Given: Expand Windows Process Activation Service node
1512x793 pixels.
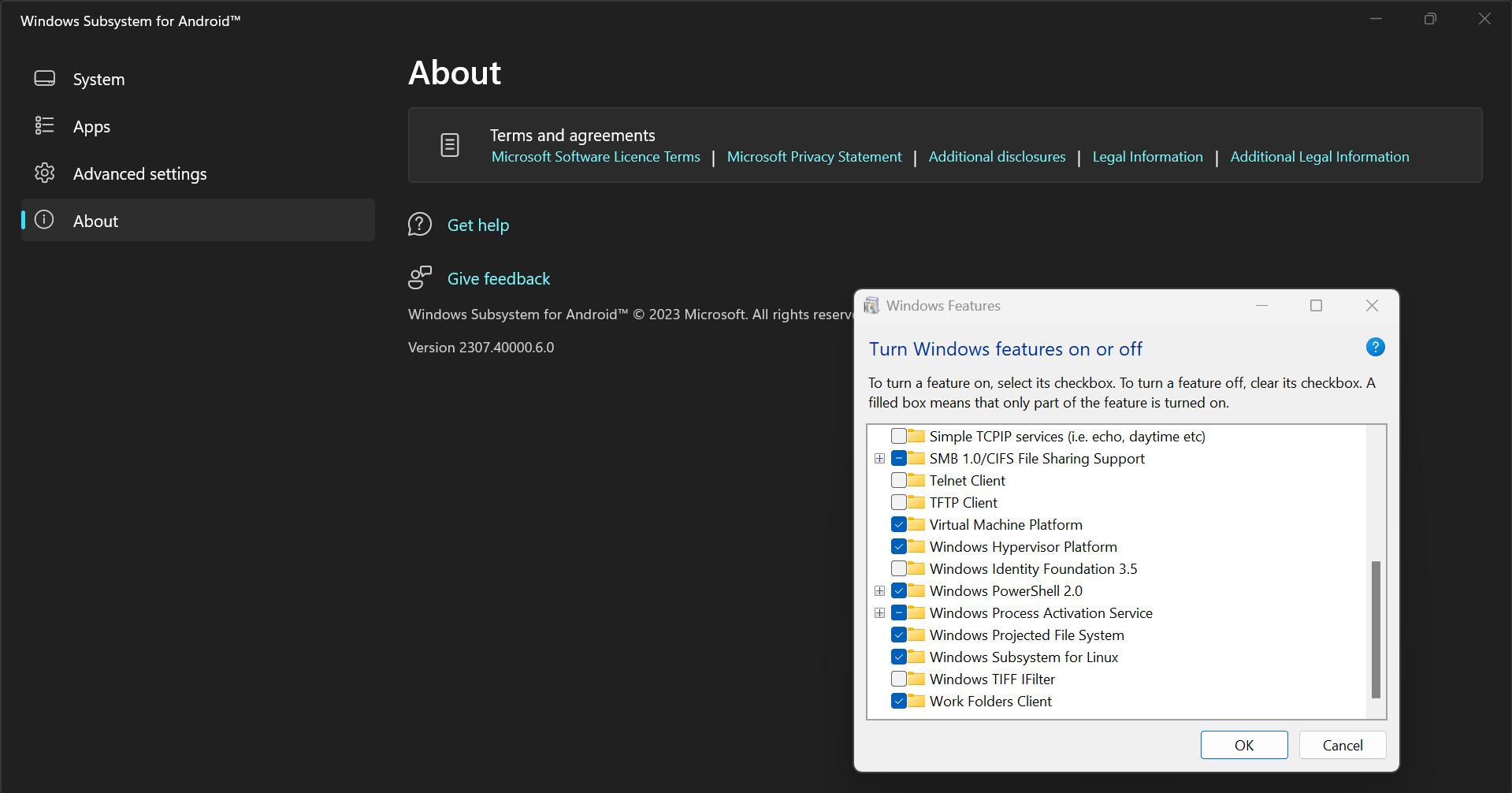Looking at the screenshot, I should pos(880,612).
